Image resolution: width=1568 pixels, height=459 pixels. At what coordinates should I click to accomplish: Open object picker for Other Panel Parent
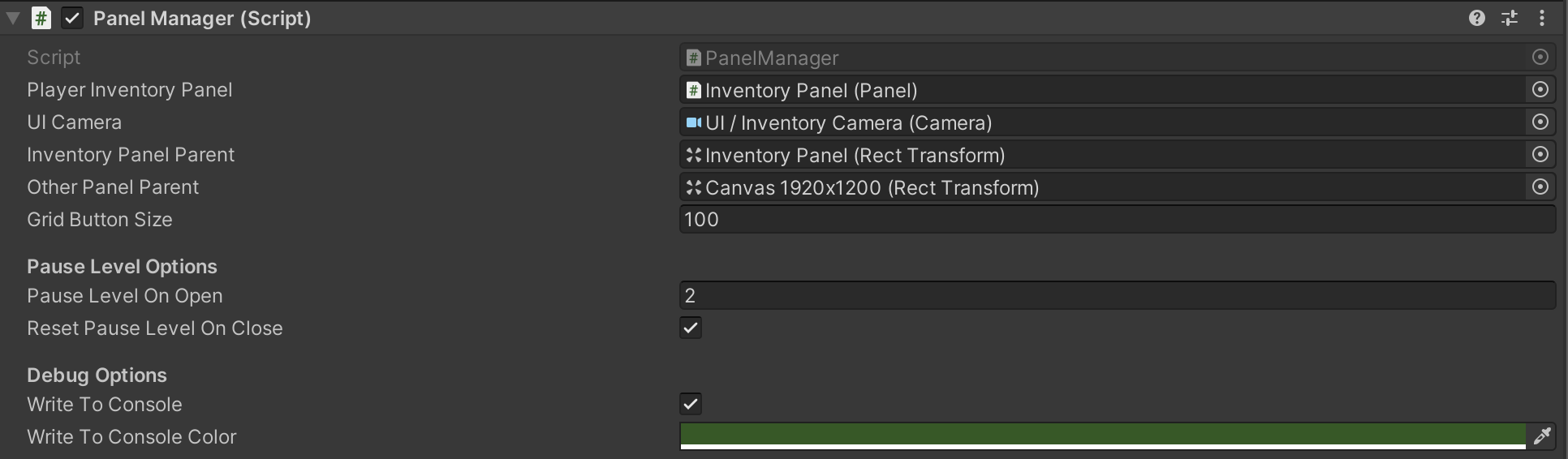click(1540, 187)
